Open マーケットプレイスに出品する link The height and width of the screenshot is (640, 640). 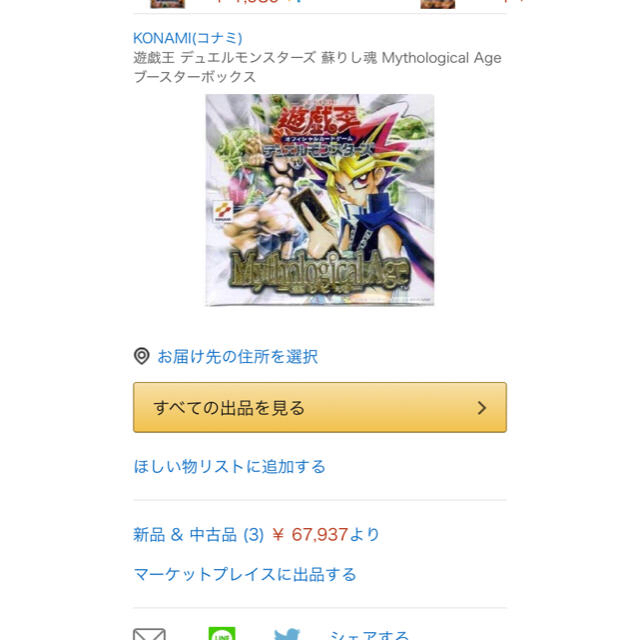245,574
